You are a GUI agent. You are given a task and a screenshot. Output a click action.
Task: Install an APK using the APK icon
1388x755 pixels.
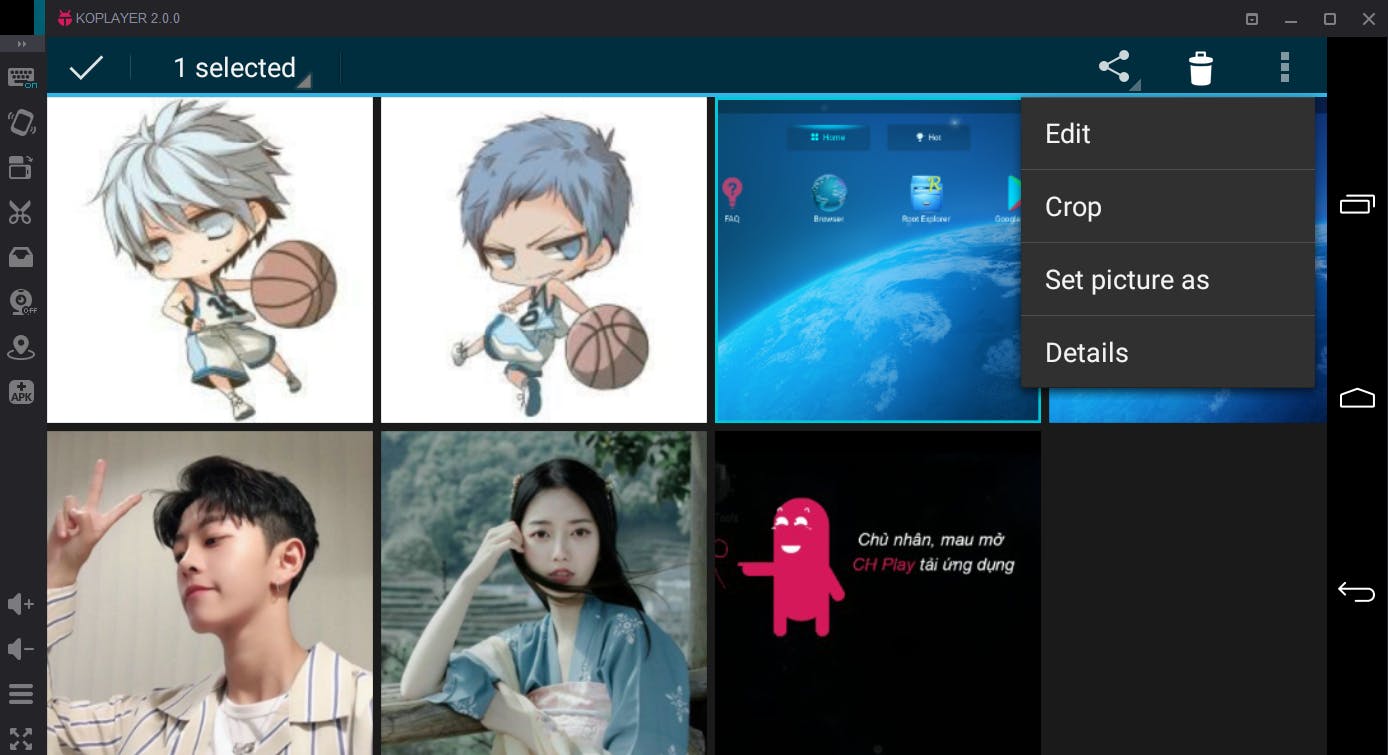21,392
